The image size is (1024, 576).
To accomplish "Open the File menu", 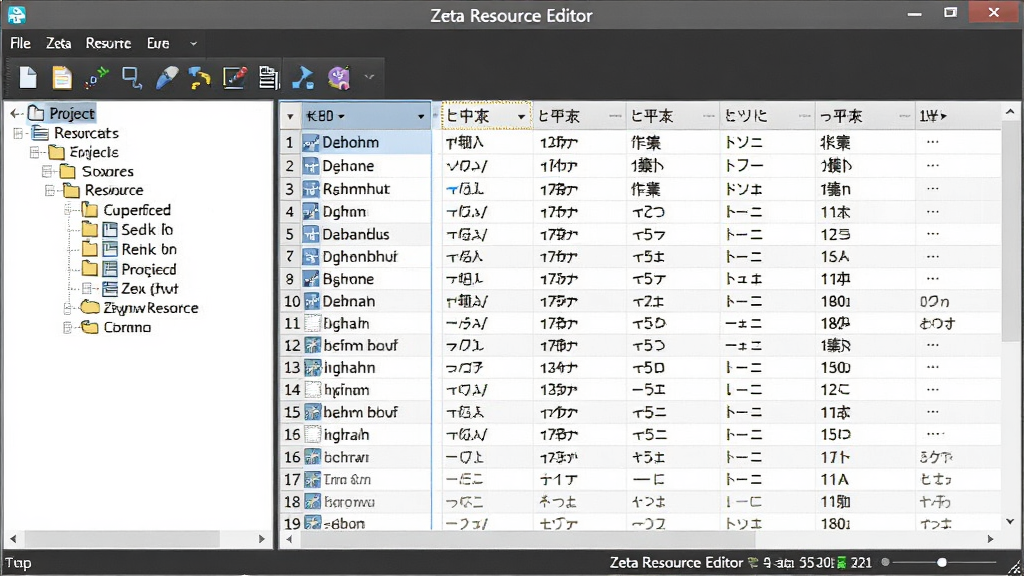I will coord(20,43).
